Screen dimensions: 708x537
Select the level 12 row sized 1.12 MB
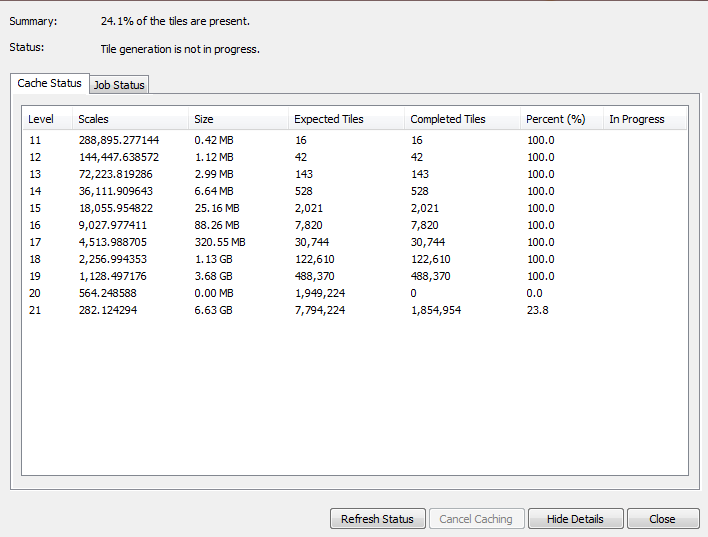pos(355,157)
